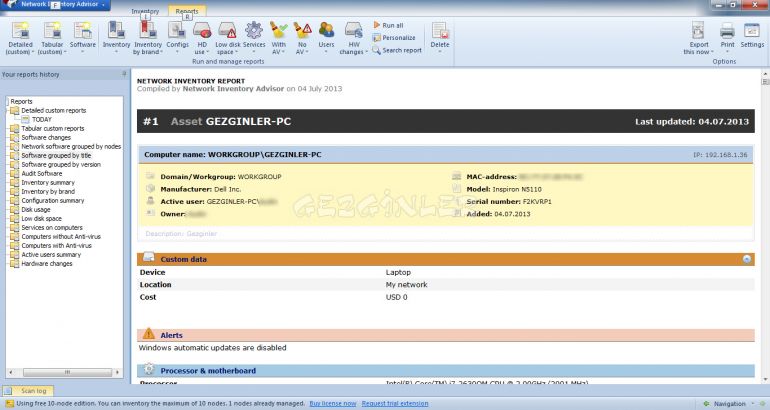Pin the reports history panel
The width and height of the screenshot is (770, 410).
(x=124, y=74)
